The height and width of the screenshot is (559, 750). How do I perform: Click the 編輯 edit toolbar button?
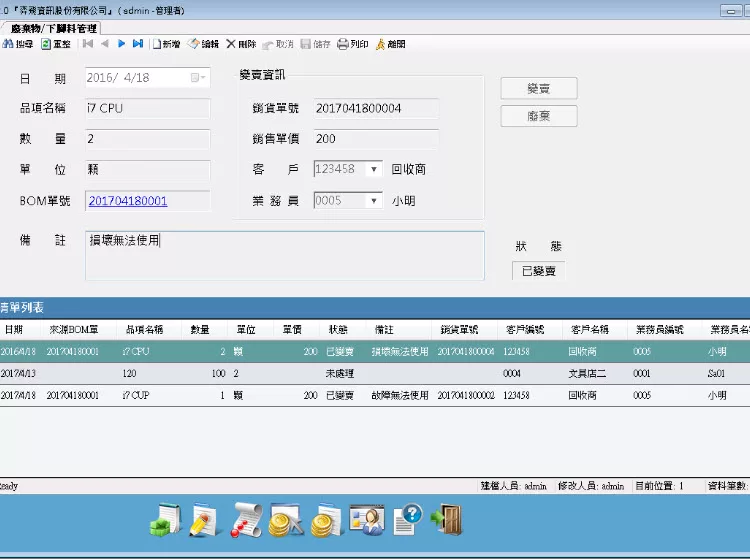tap(203, 44)
